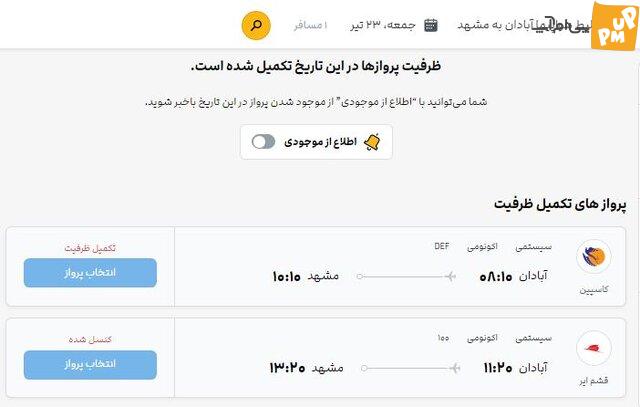Click the airplane icon on the 08:10 flight
Viewport: 640px width, 407px height.
tap(450, 276)
